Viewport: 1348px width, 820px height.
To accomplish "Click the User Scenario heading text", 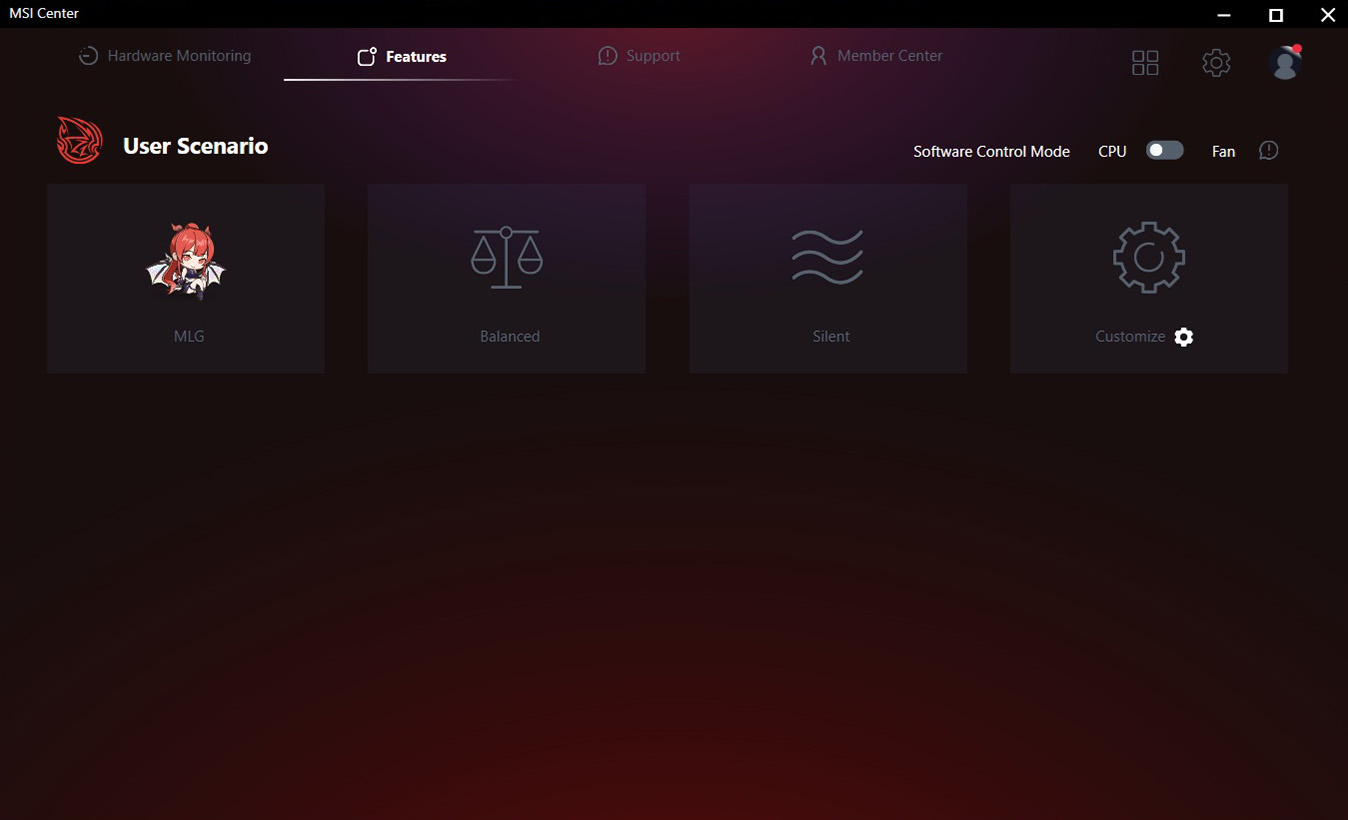I will (x=196, y=146).
